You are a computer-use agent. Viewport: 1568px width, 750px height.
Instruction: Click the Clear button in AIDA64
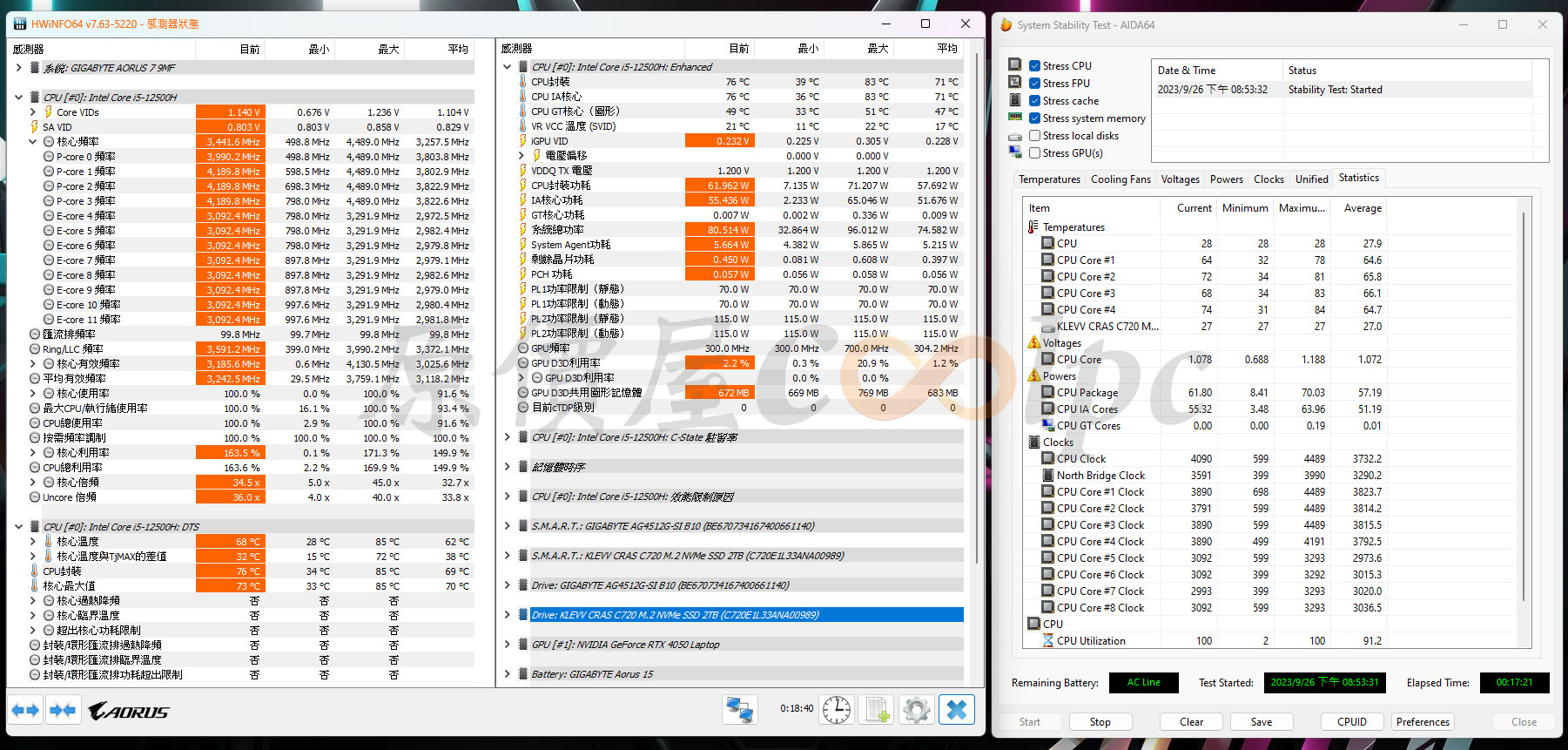tap(1191, 722)
